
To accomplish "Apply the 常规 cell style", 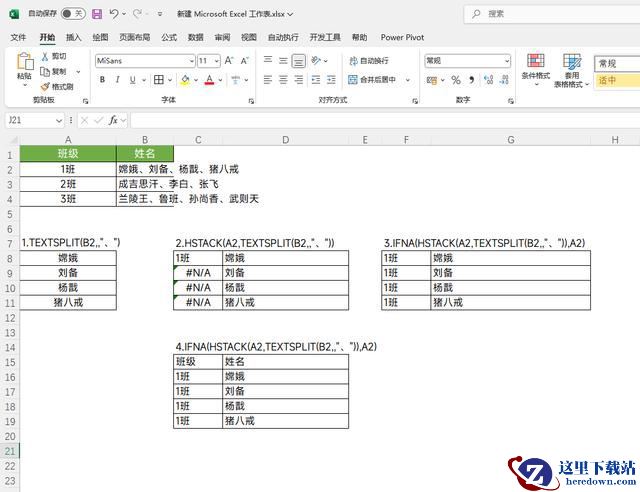I will (x=617, y=64).
